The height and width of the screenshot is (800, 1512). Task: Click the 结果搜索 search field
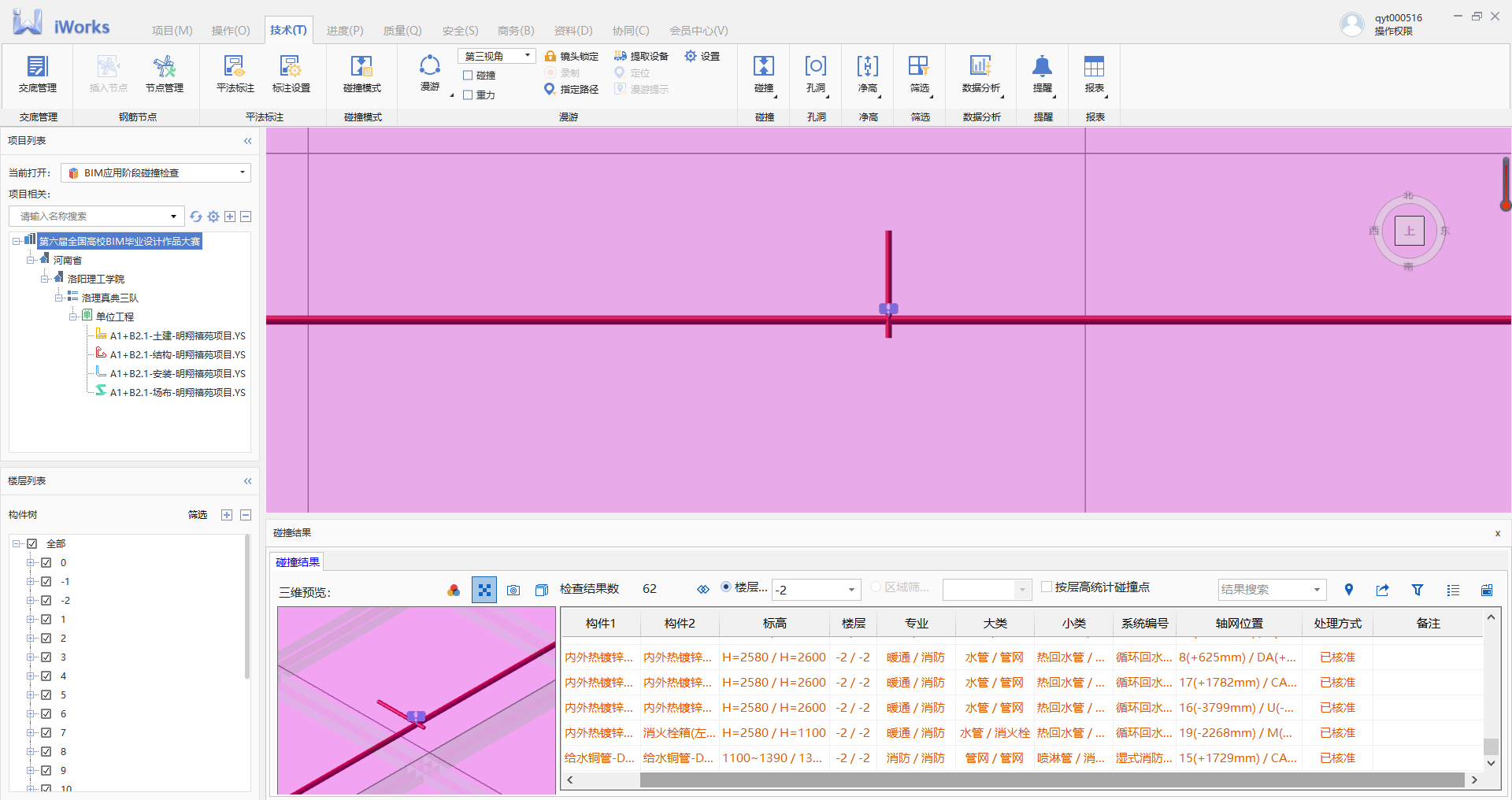[1263, 590]
